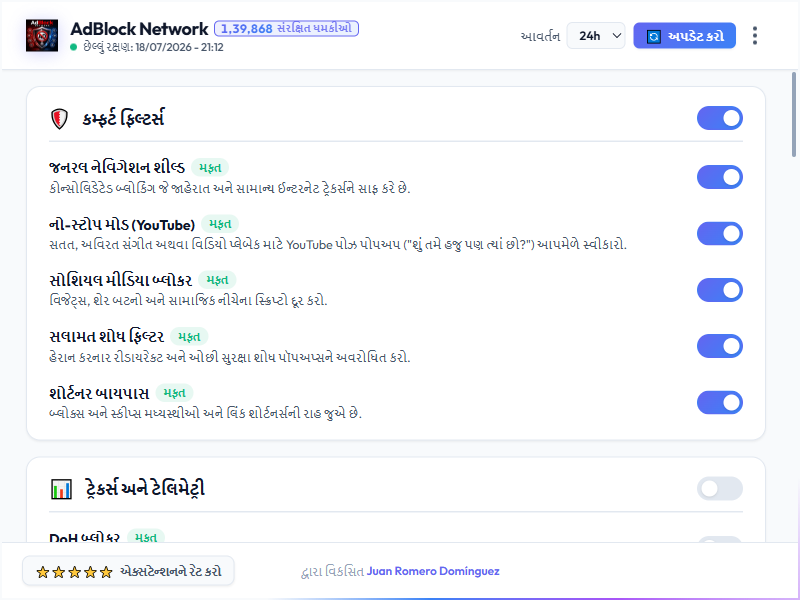This screenshot has height=600, width=800.
Task: Click the bar chart icon beside ટ્રેકર્સ અને ટેલિમેટ્રી
Action: [x=61, y=489]
